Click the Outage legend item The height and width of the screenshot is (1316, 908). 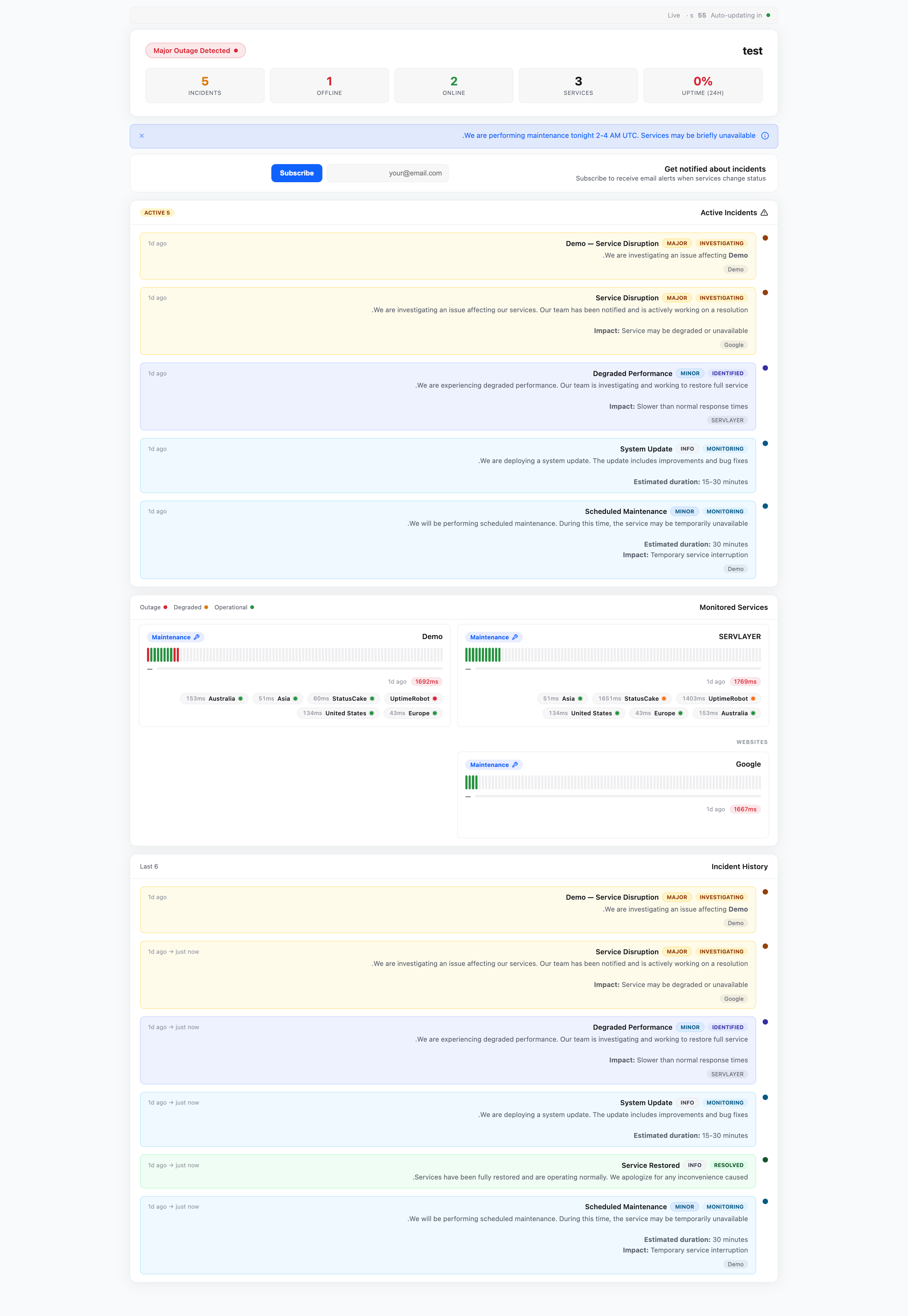click(153, 608)
